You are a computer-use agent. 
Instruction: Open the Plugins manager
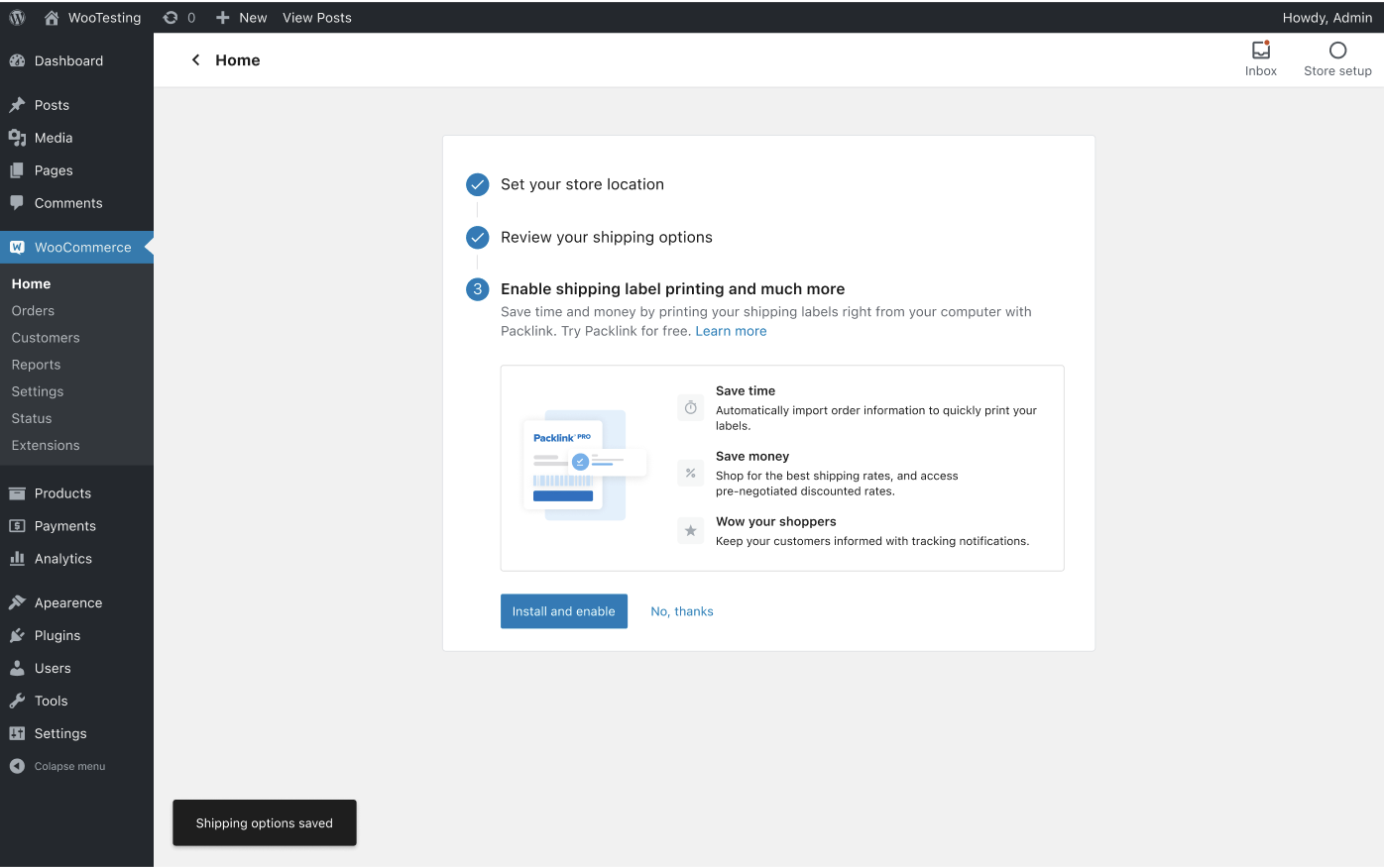[x=58, y=635]
